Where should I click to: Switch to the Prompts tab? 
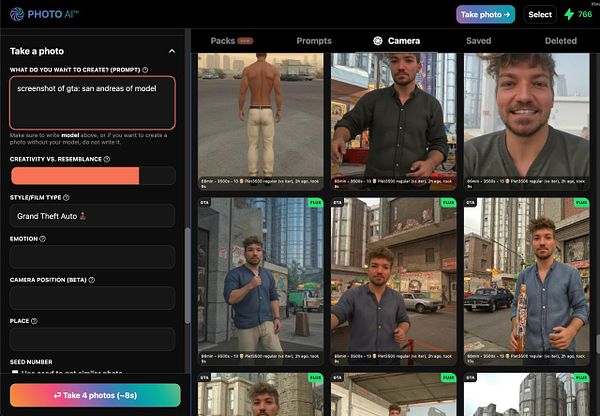[314, 41]
